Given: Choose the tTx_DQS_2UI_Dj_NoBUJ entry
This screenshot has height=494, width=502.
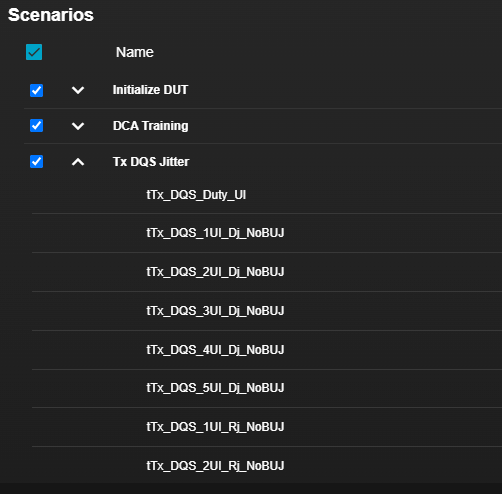Looking at the screenshot, I should click(215, 272).
